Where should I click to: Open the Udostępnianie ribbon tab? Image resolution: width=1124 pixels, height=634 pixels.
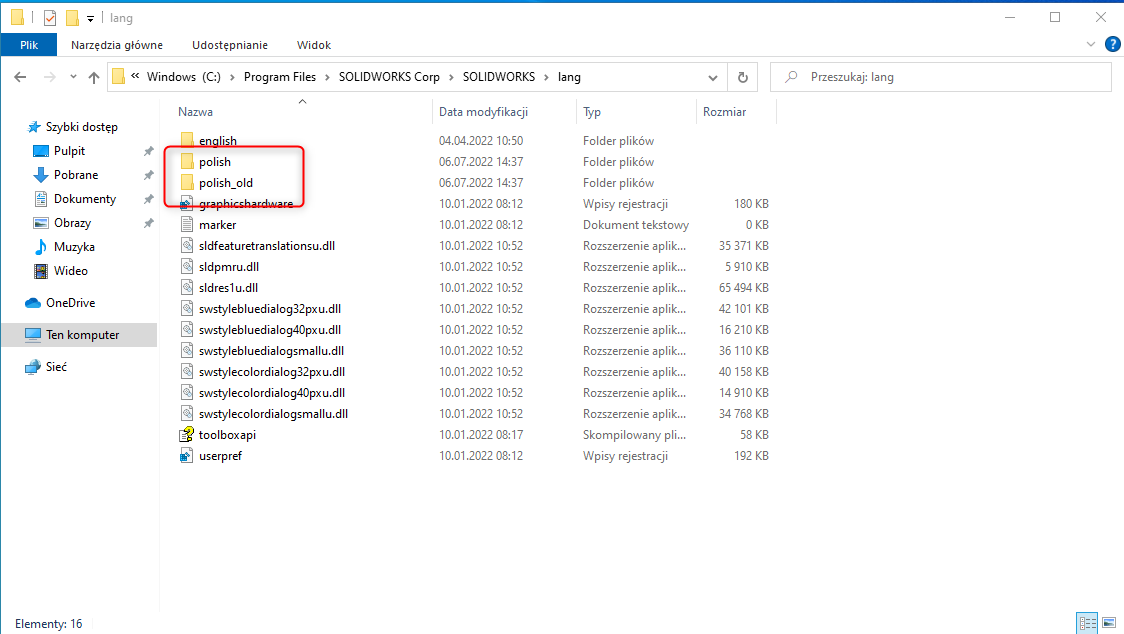[x=229, y=44]
